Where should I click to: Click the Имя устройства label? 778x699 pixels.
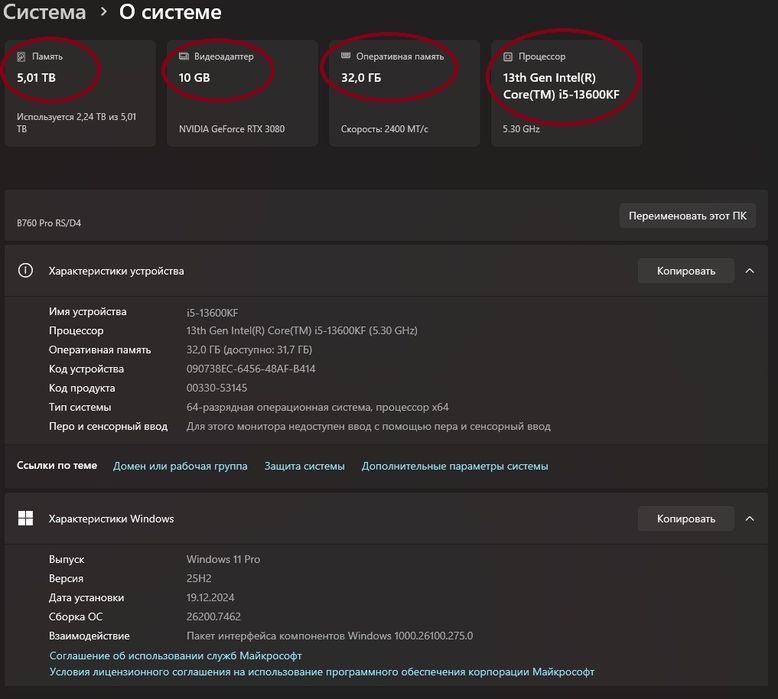pos(87,312)
